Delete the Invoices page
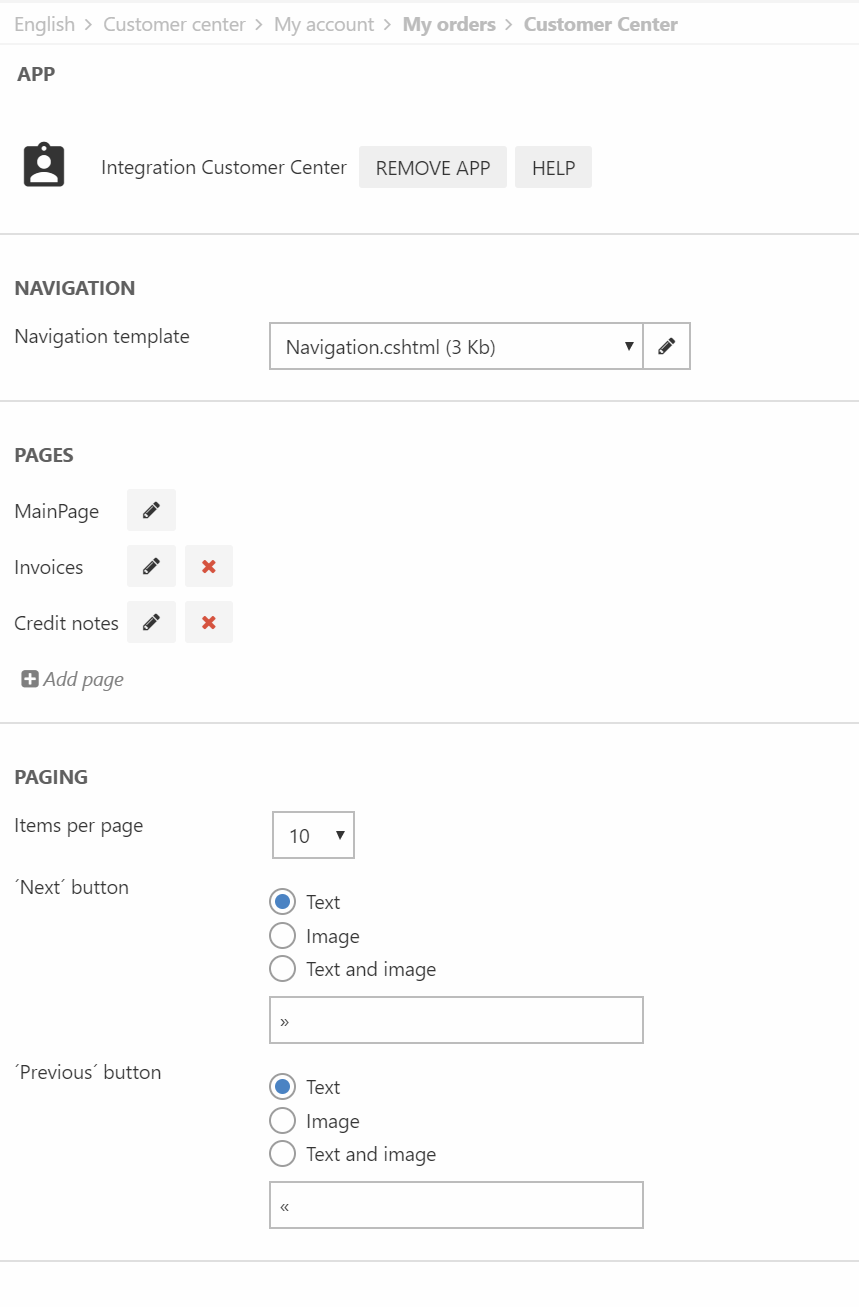 pos(209,566)
